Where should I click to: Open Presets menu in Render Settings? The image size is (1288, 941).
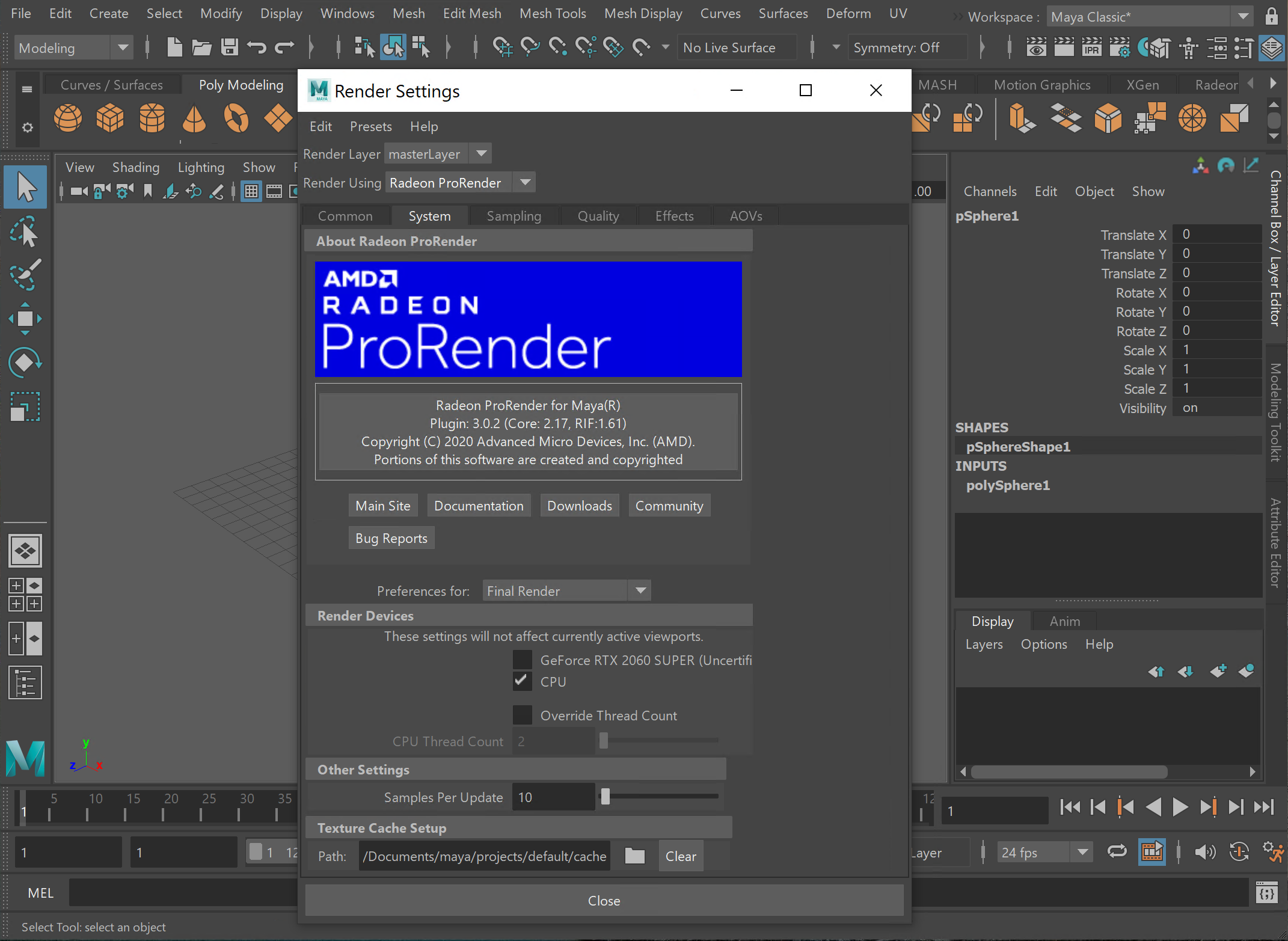point(370,126)
